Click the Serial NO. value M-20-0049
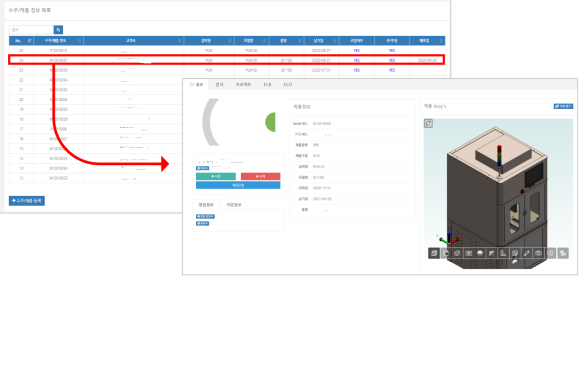This screenshot has width=580, height=384. coord(321,124)
